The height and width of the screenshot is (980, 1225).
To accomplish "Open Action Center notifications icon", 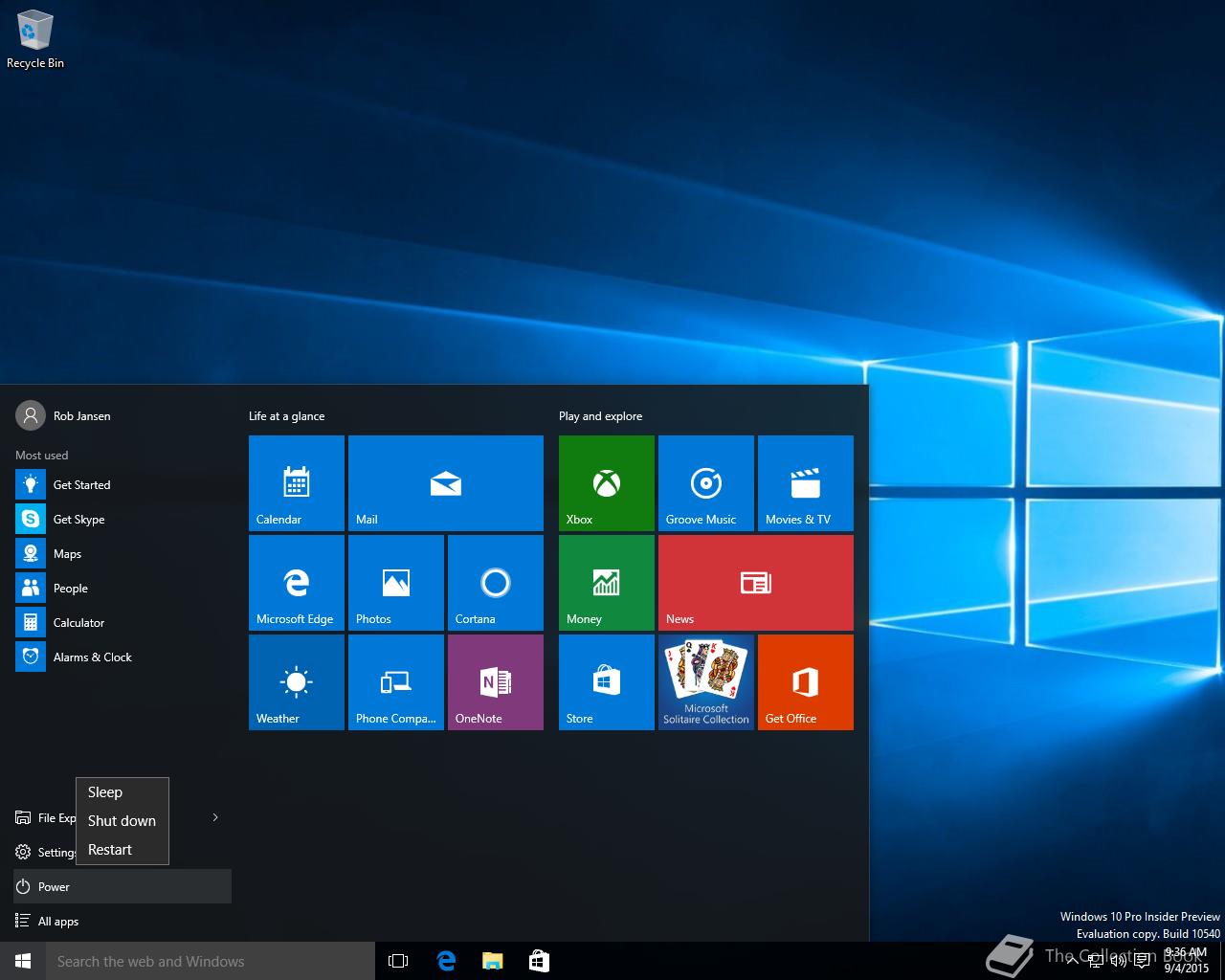I will click(x=1142, y=961).
